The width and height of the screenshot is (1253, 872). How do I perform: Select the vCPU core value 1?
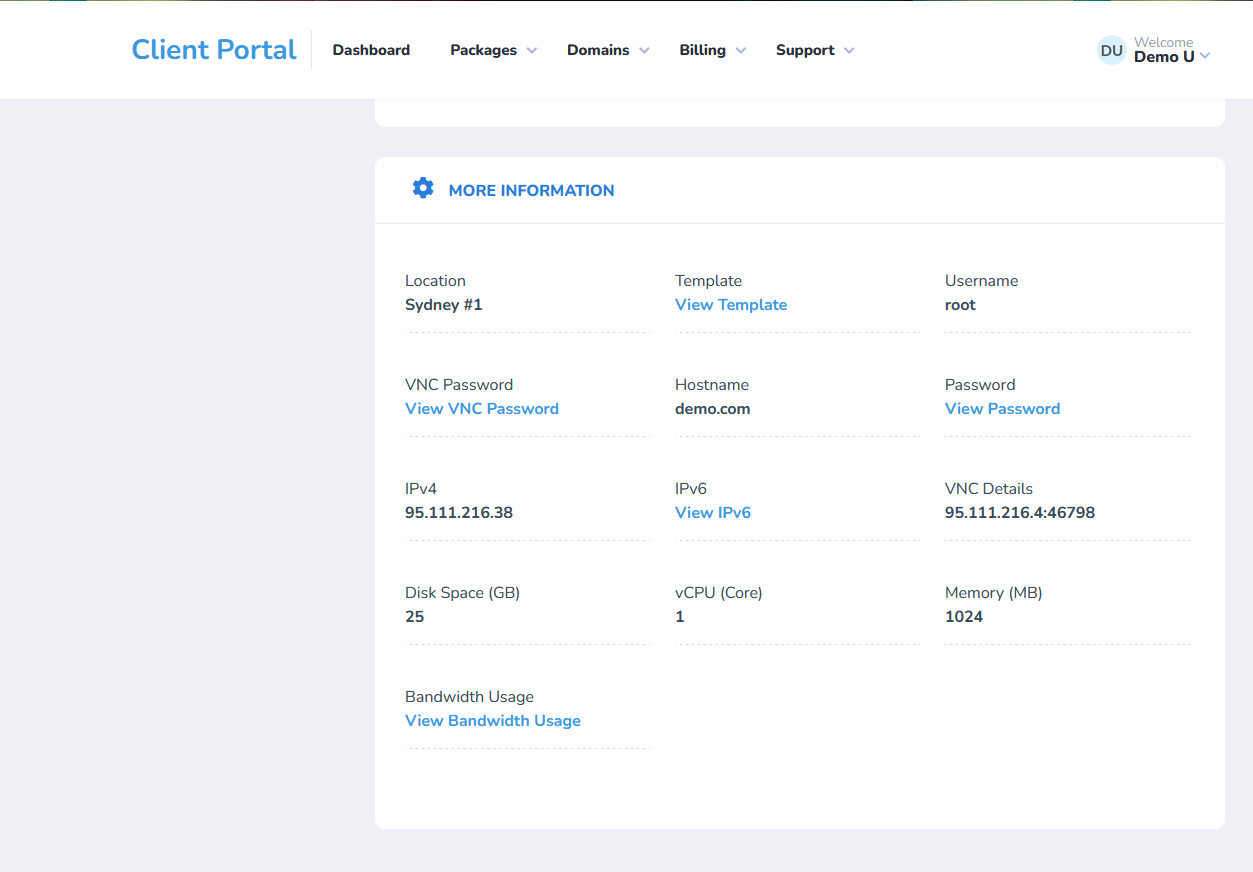[680, 617]
